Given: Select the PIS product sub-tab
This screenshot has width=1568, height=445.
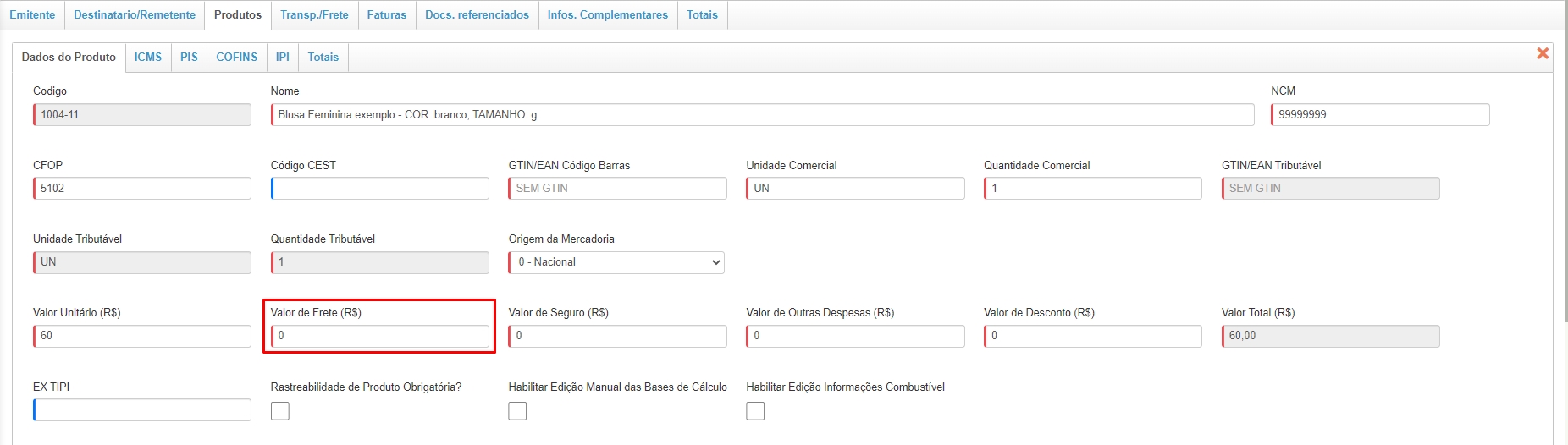Looking at the screenshot, I should [x=189, y=58].
